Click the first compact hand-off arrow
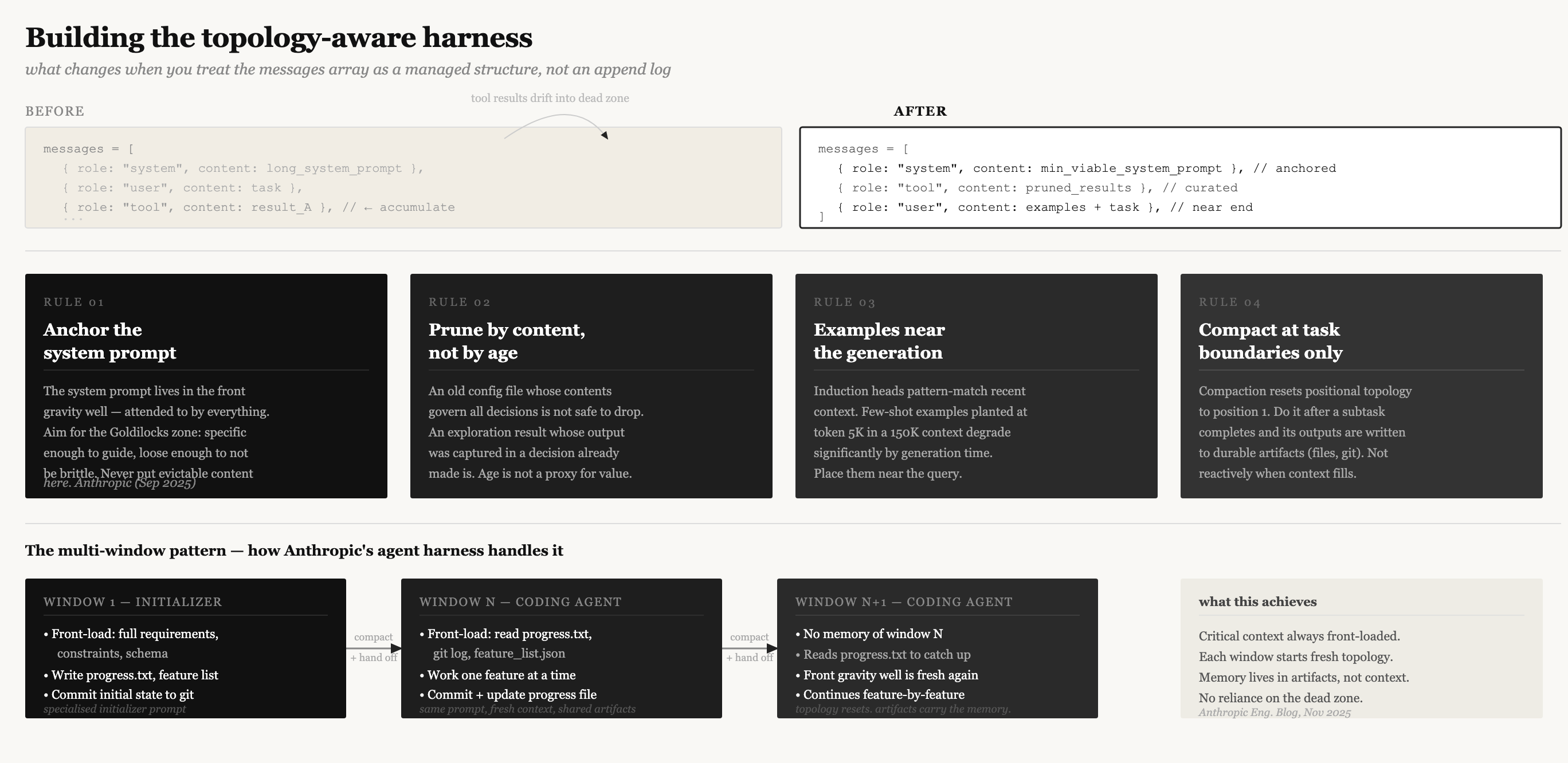 pos(374,648)
